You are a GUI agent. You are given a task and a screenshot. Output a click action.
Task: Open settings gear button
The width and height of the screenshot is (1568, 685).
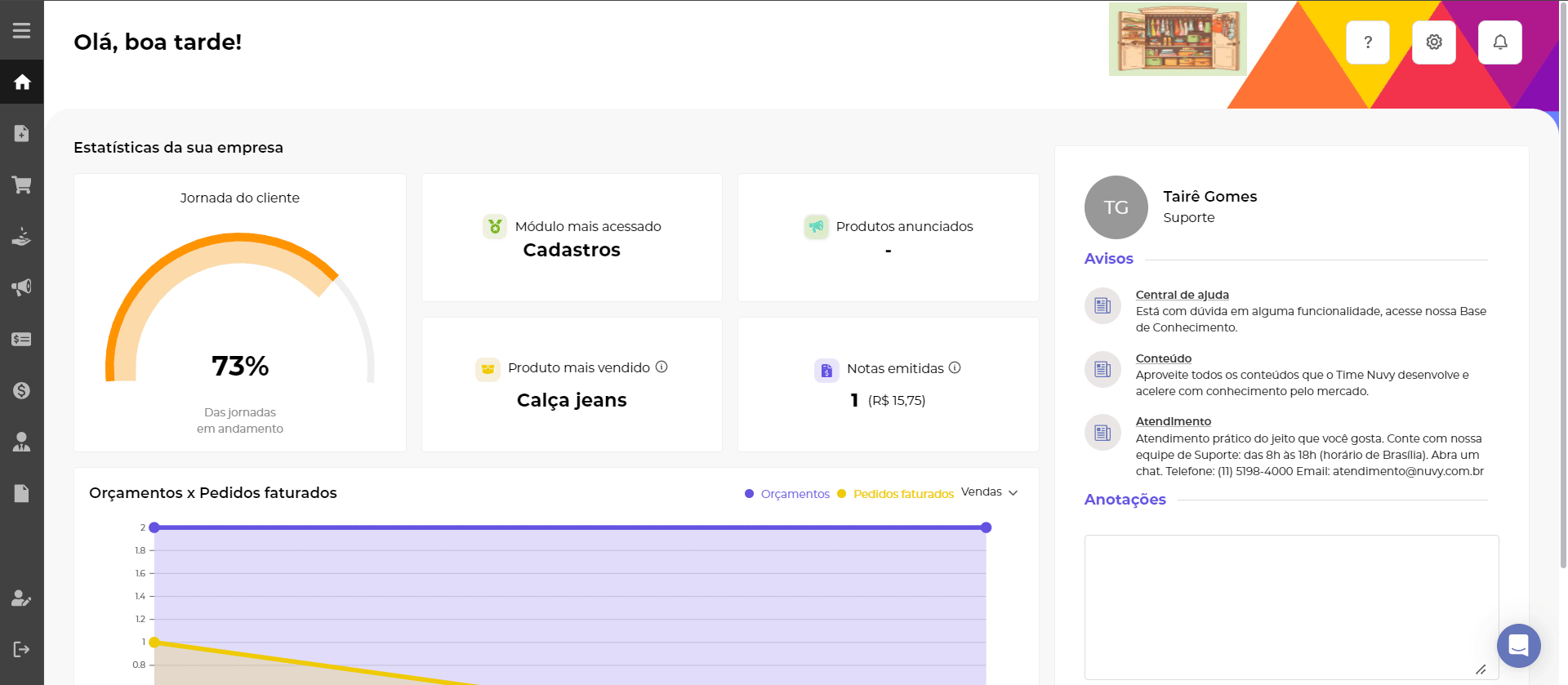point(1434,42)
